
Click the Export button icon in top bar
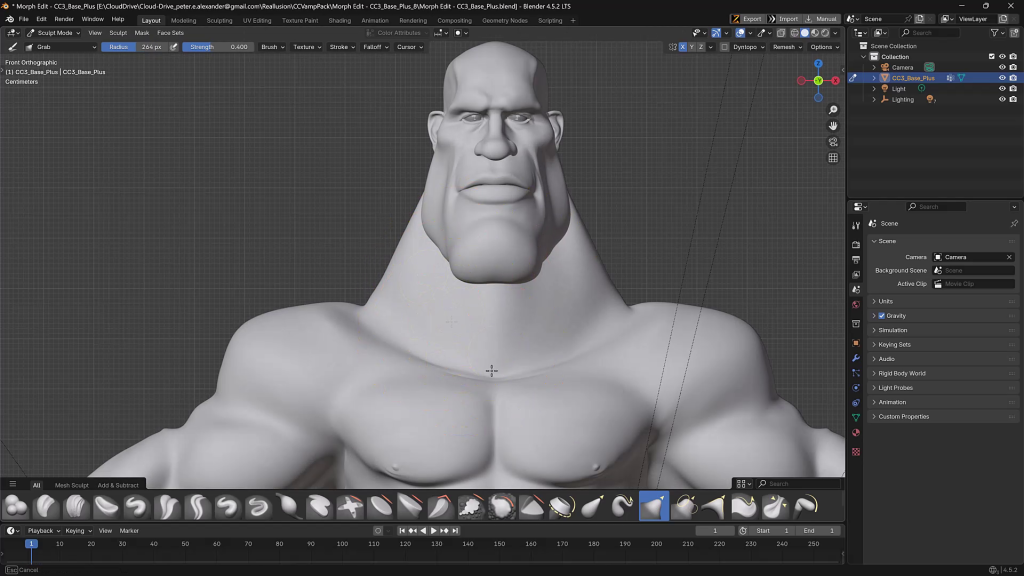tap(736, 19)
